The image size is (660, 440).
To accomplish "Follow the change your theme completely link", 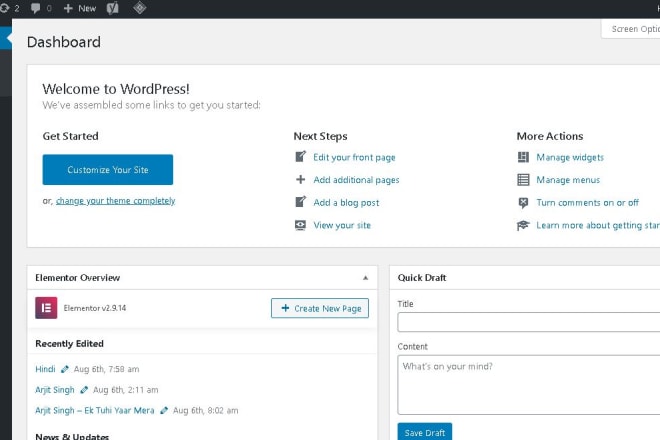I will [115, 201].
